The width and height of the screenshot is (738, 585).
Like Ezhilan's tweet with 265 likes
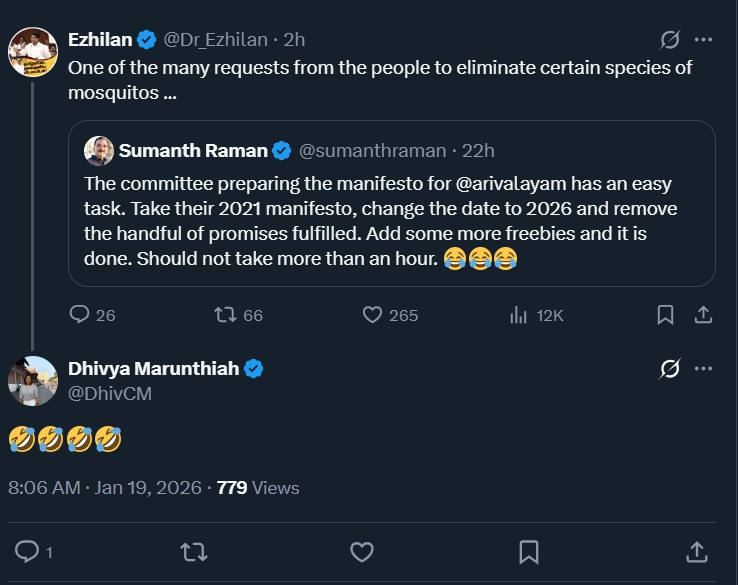[x=372, y=315]
